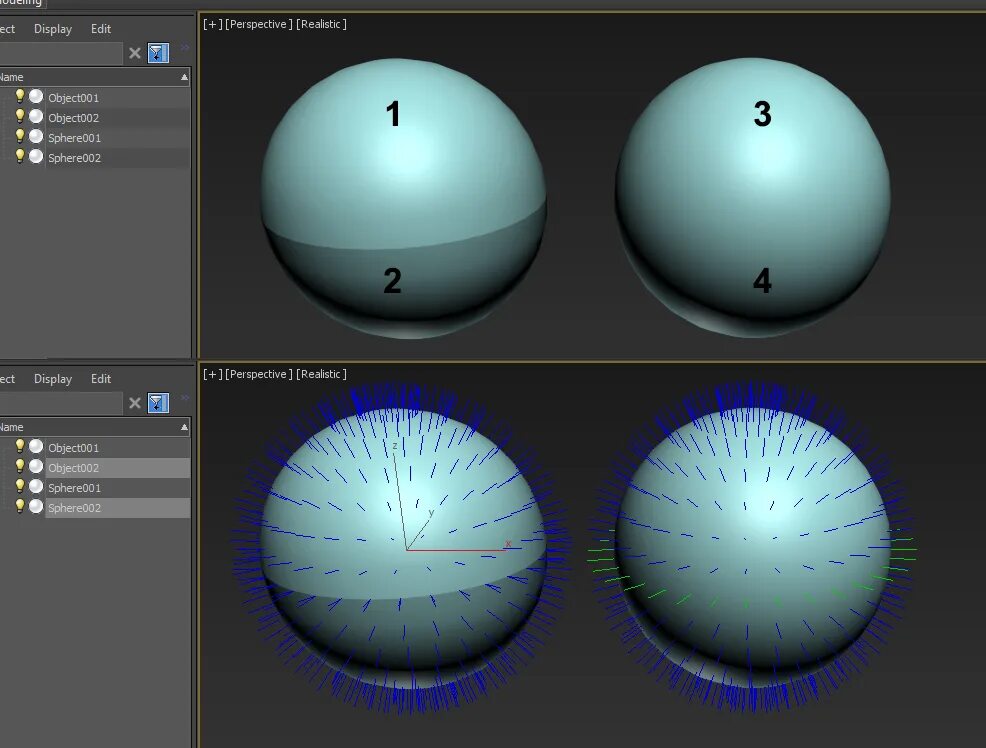
Task: Open [Perspective] menu in viewport showing blue normals
Action: click(259, 374)
